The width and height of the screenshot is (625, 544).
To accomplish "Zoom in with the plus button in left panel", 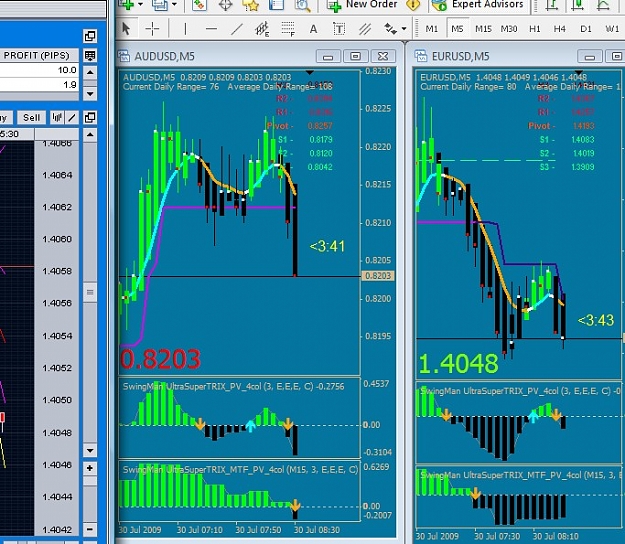I will 90,468.
